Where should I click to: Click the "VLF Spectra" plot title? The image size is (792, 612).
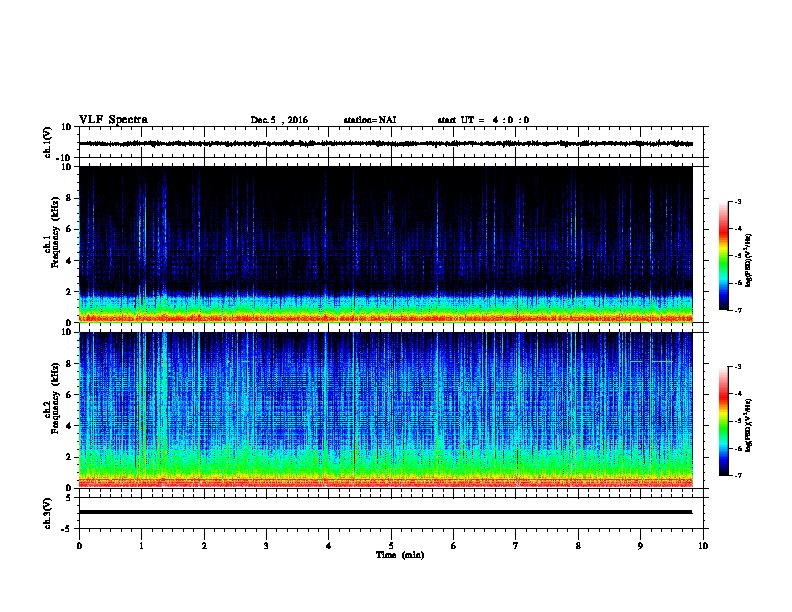point(113,120)
